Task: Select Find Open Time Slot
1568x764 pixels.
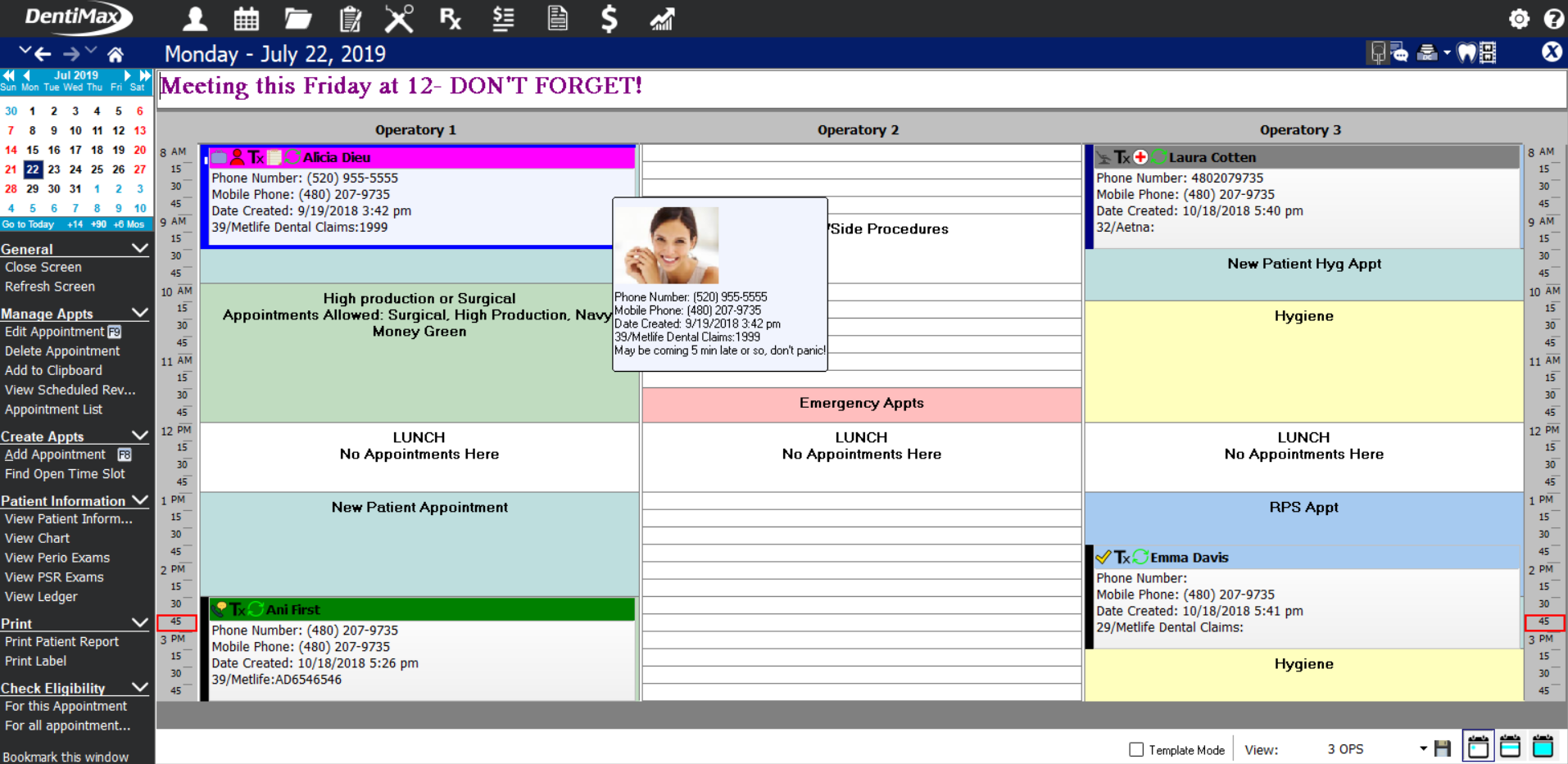Action: 65,474
